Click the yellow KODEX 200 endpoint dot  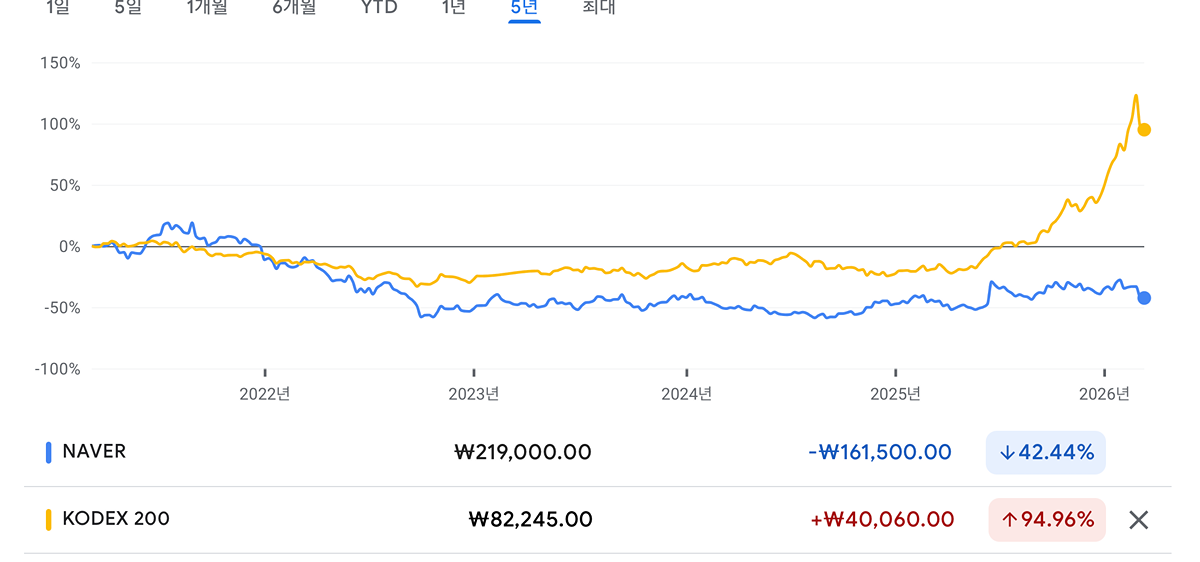click(x=1144, y=130)
